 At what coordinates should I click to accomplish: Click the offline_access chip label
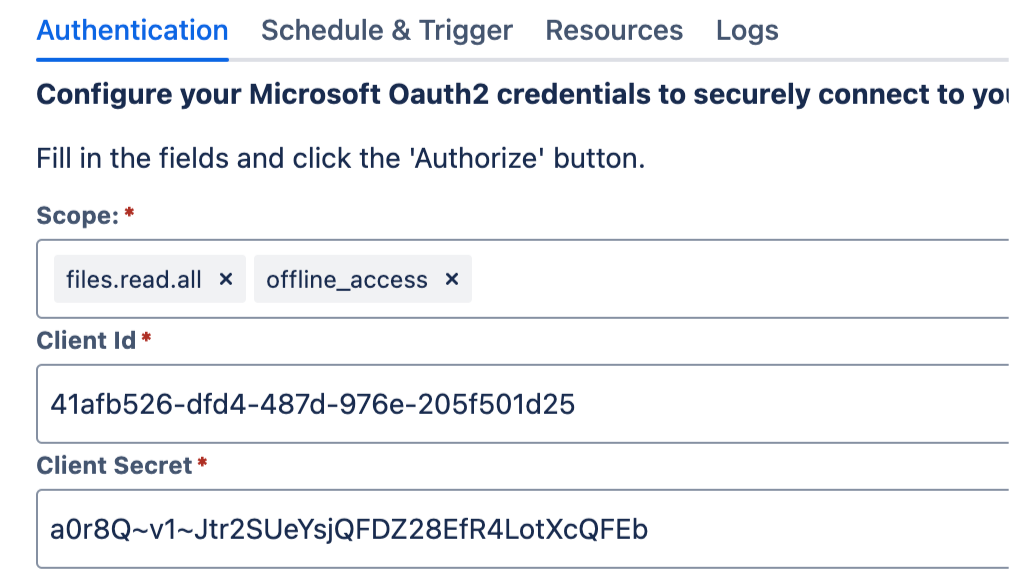pyautogui.click(x=347, y=280)
